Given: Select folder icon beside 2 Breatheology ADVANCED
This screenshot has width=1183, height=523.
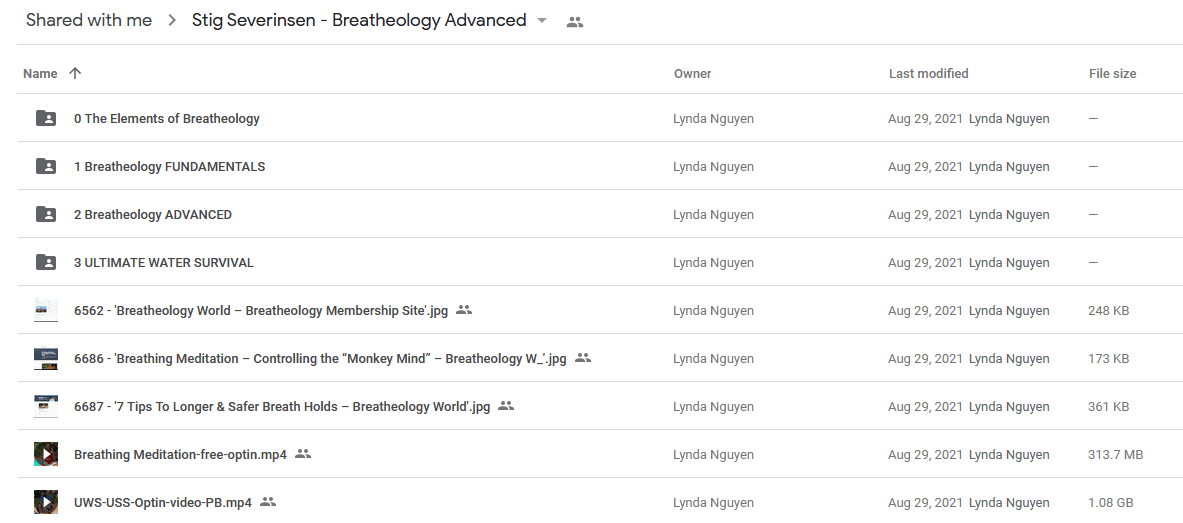Looking at the screenshot, I should pos(46,214).
